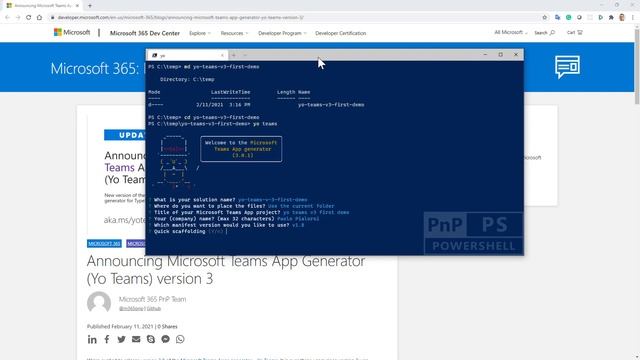Share article via email icon
640x360 pixels.
136,339
